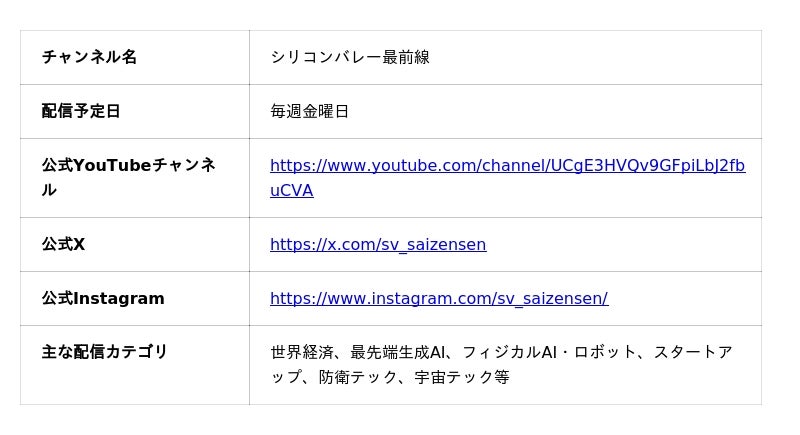Select the 公式Instagram label cell
The image size is (800, 435).
pyautogui.click(x=135, y=298)
